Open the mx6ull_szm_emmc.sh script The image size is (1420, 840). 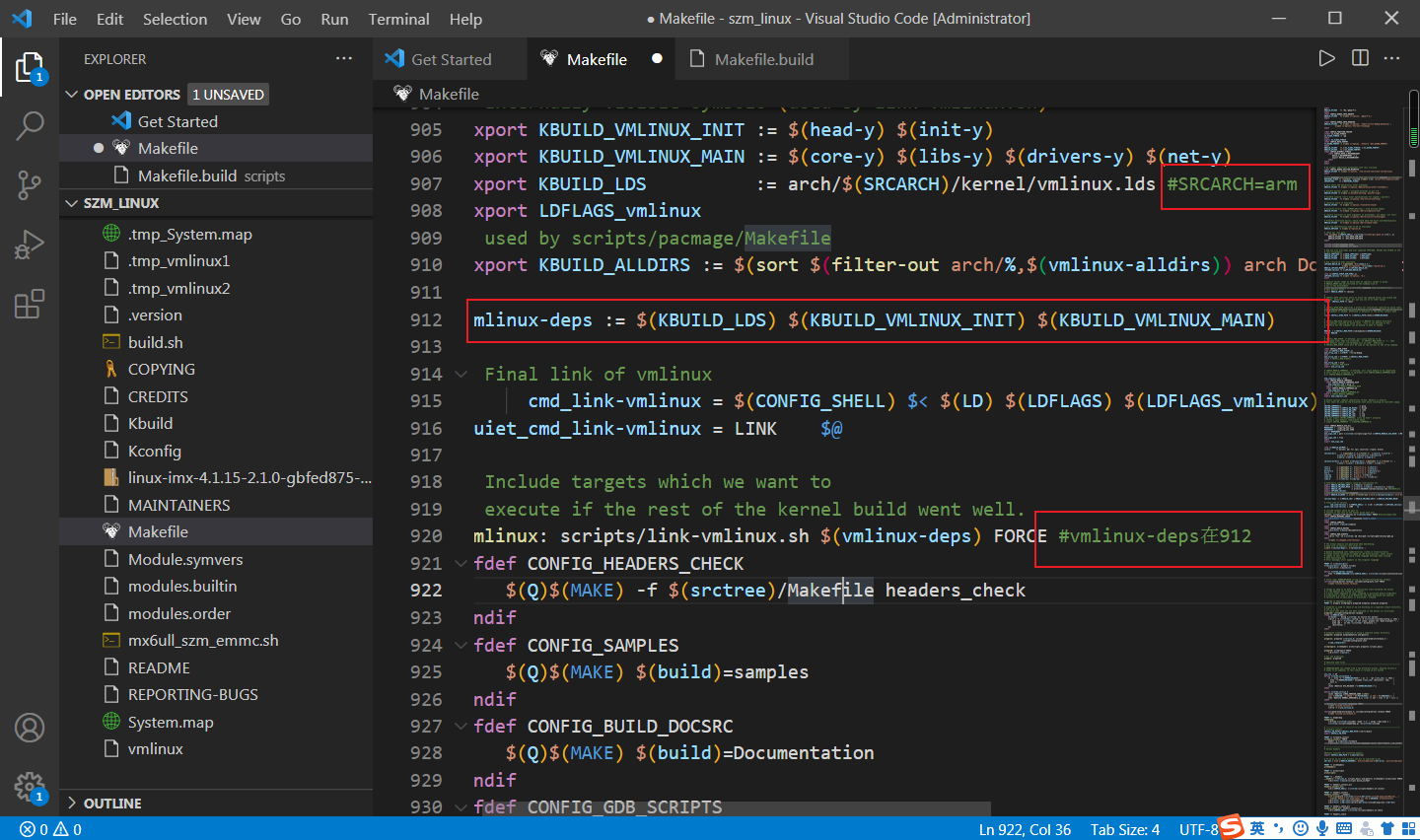[x=216, y=640]
